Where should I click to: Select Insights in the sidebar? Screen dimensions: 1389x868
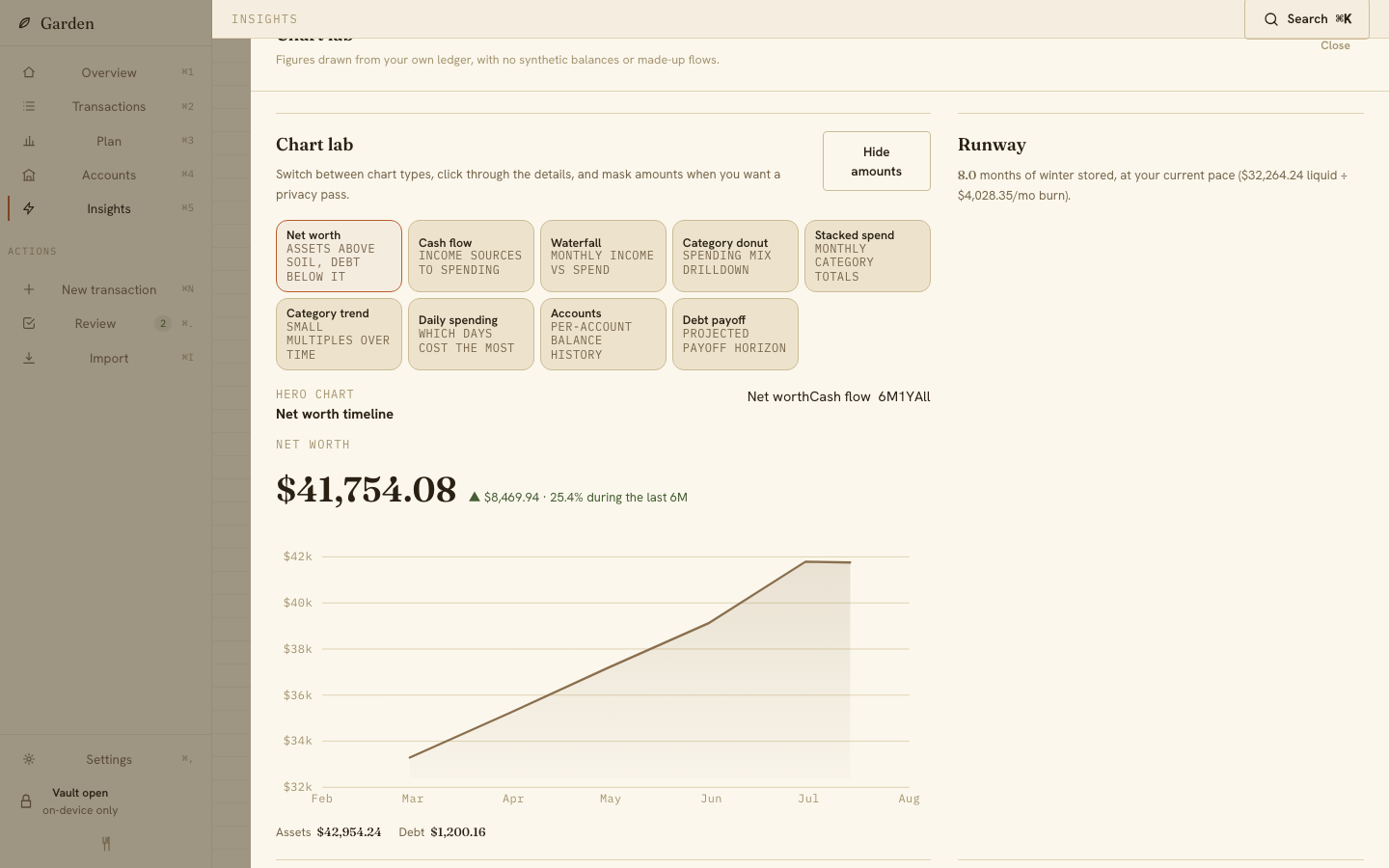tap(106, 208)
